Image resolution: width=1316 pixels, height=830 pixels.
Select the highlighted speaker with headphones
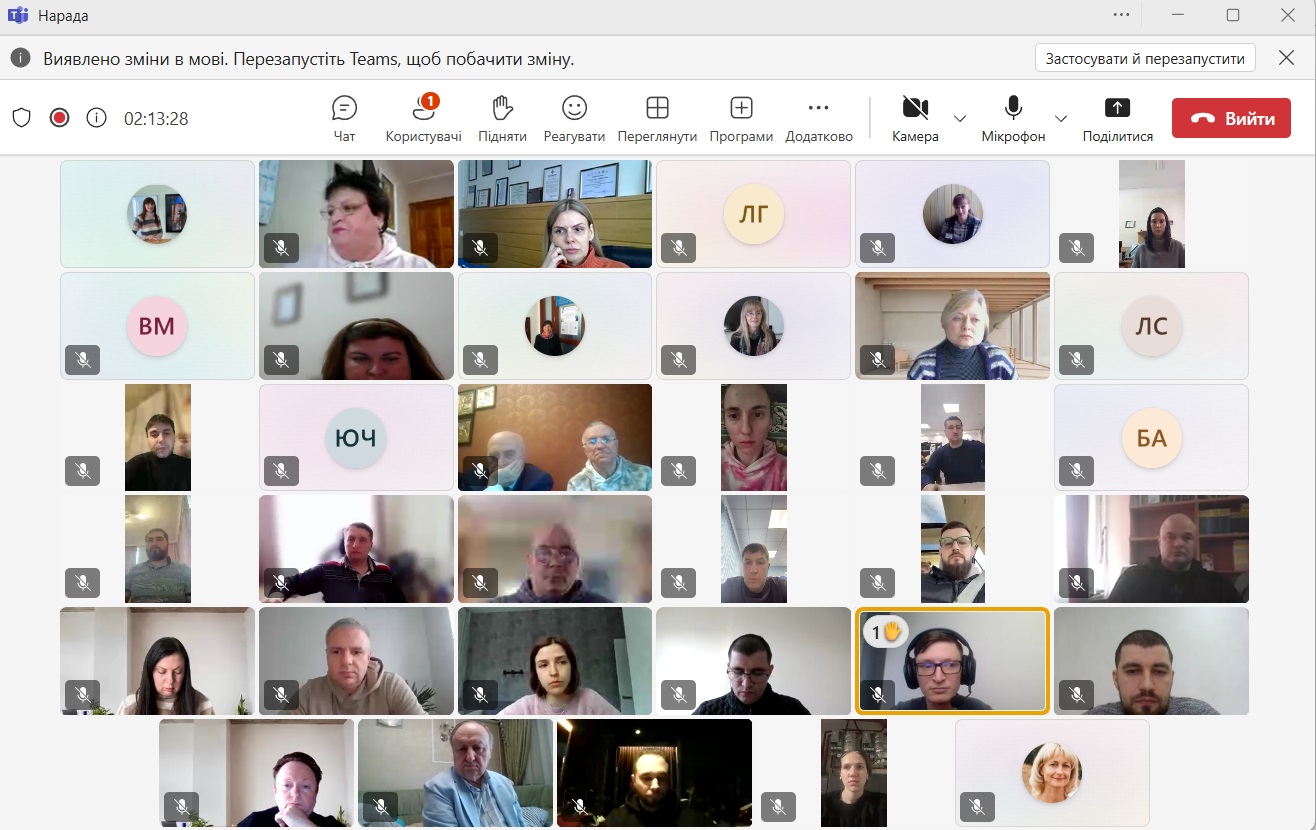click(952, 661)
